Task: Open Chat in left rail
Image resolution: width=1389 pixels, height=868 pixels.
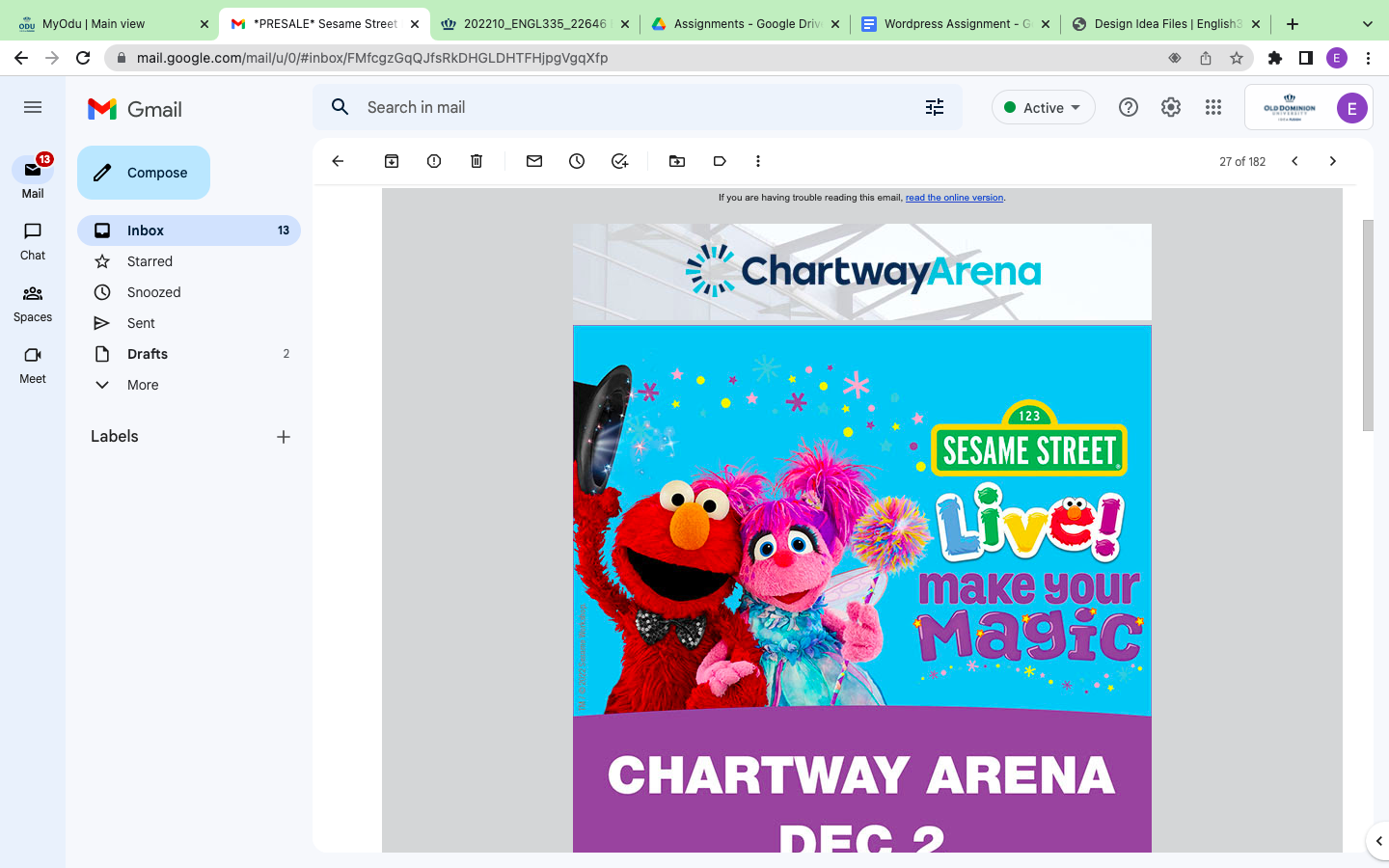Action: point(33,241)
